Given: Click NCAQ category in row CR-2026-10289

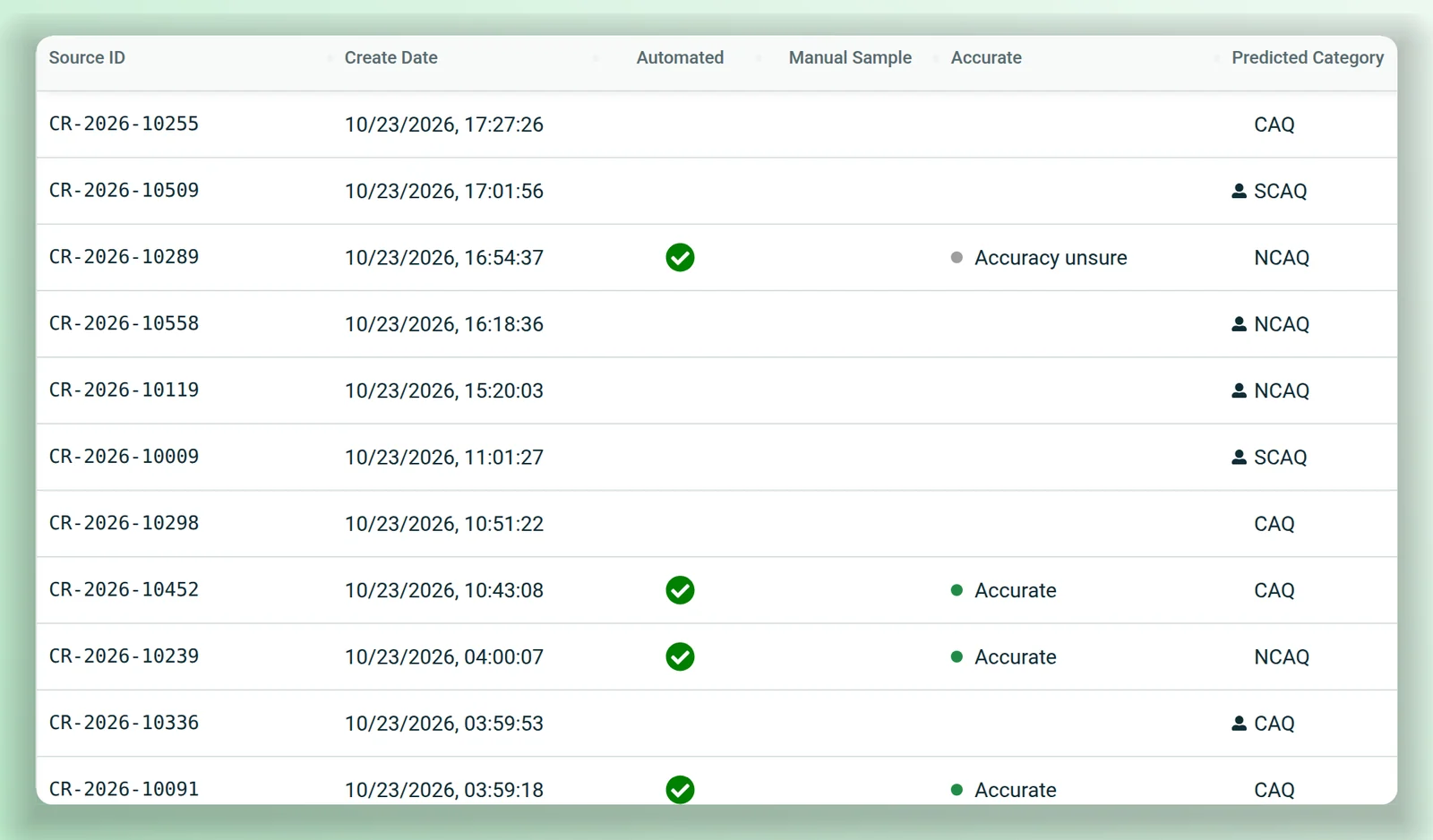Looking at the screenshot, I should (x=1282, y=258).
